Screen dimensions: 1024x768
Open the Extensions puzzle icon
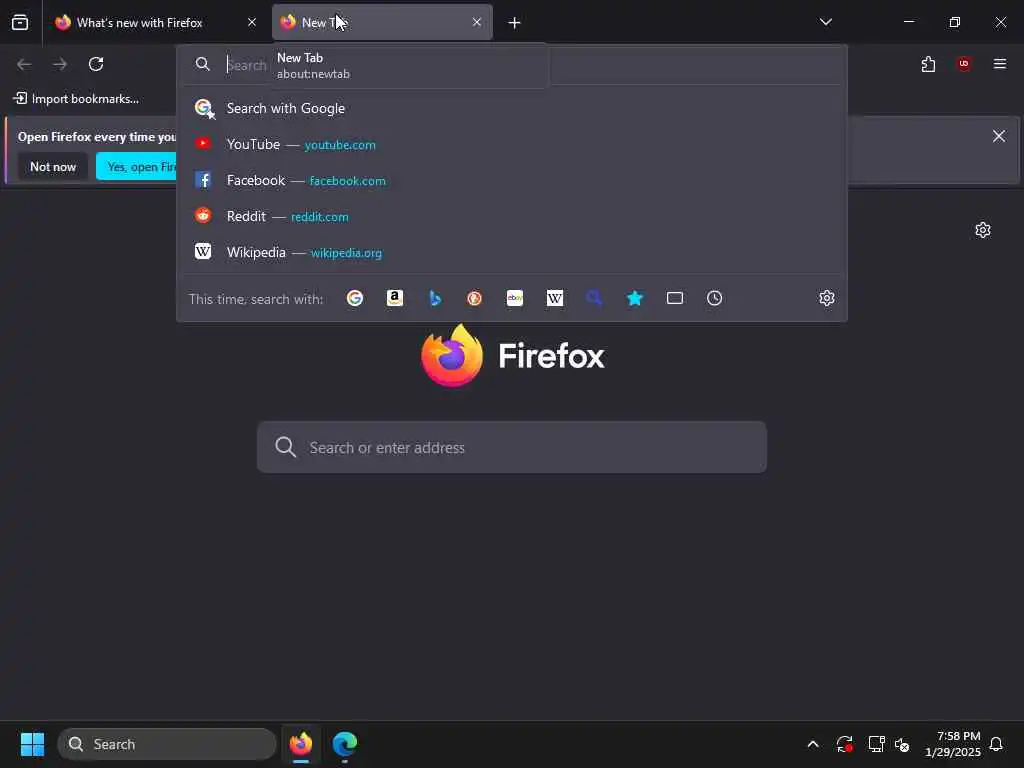tap(928, 64)
